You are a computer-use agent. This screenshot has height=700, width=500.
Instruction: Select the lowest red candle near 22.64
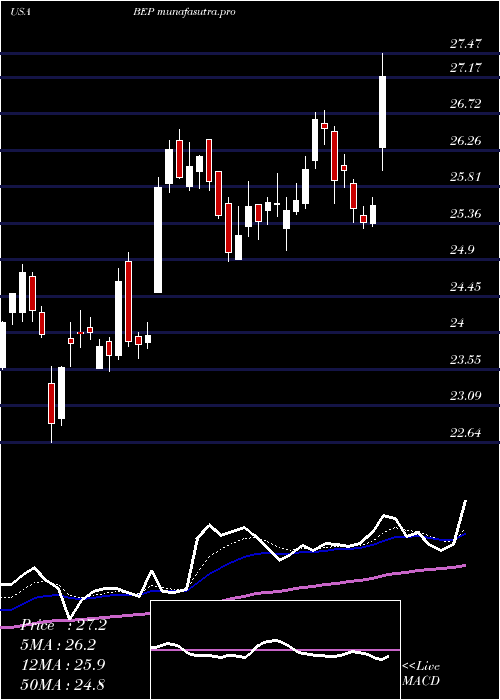52,403
